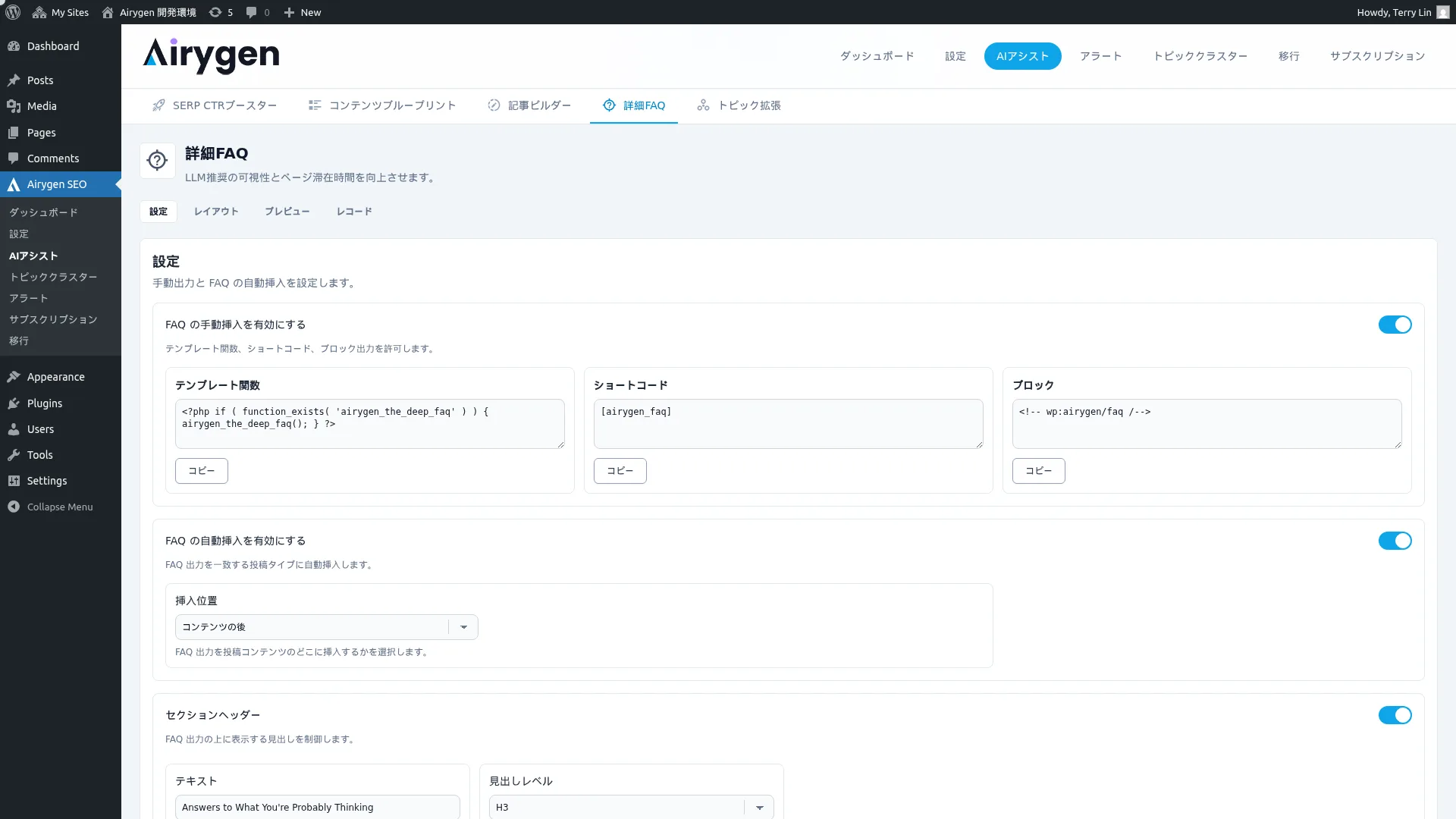The height and width of the screenshot is (819, 1456).
Task: Open サブスクリプション in sidebar submenu
Action: pyautogui.click(x=53, y=319)
